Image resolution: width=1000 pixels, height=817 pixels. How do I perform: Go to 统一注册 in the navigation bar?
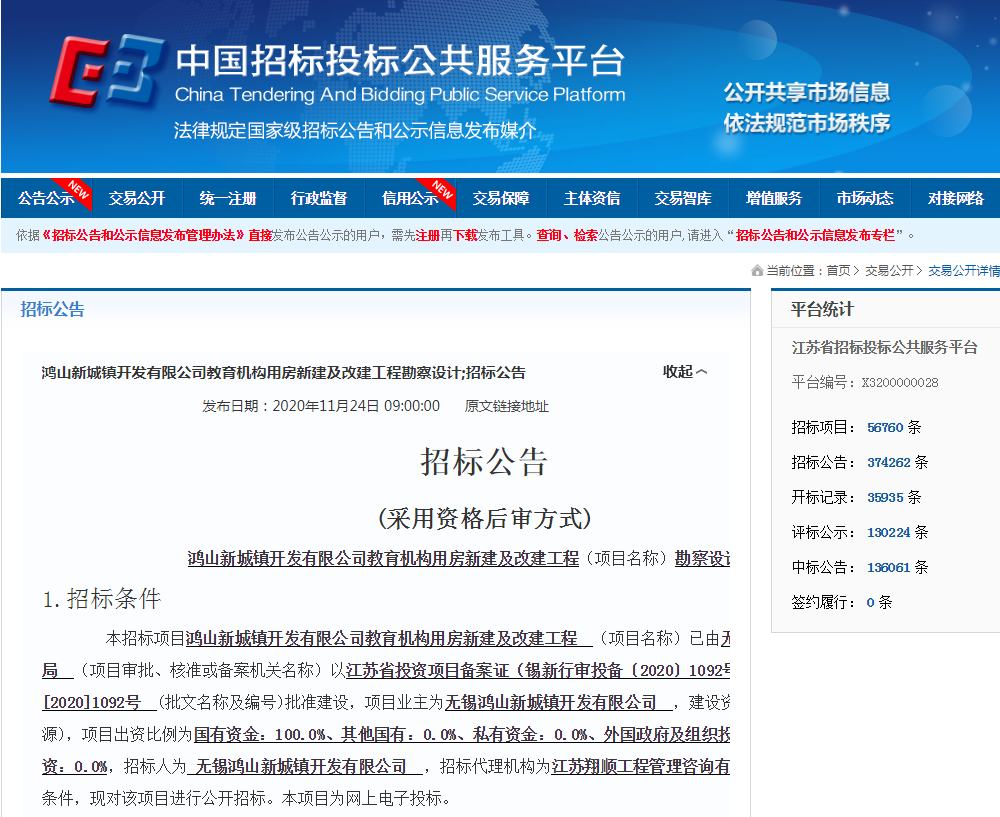click(228, 198)
